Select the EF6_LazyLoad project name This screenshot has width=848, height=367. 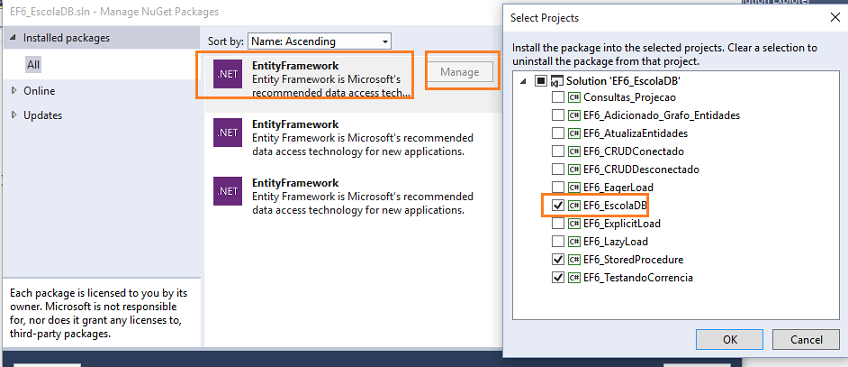615,242
